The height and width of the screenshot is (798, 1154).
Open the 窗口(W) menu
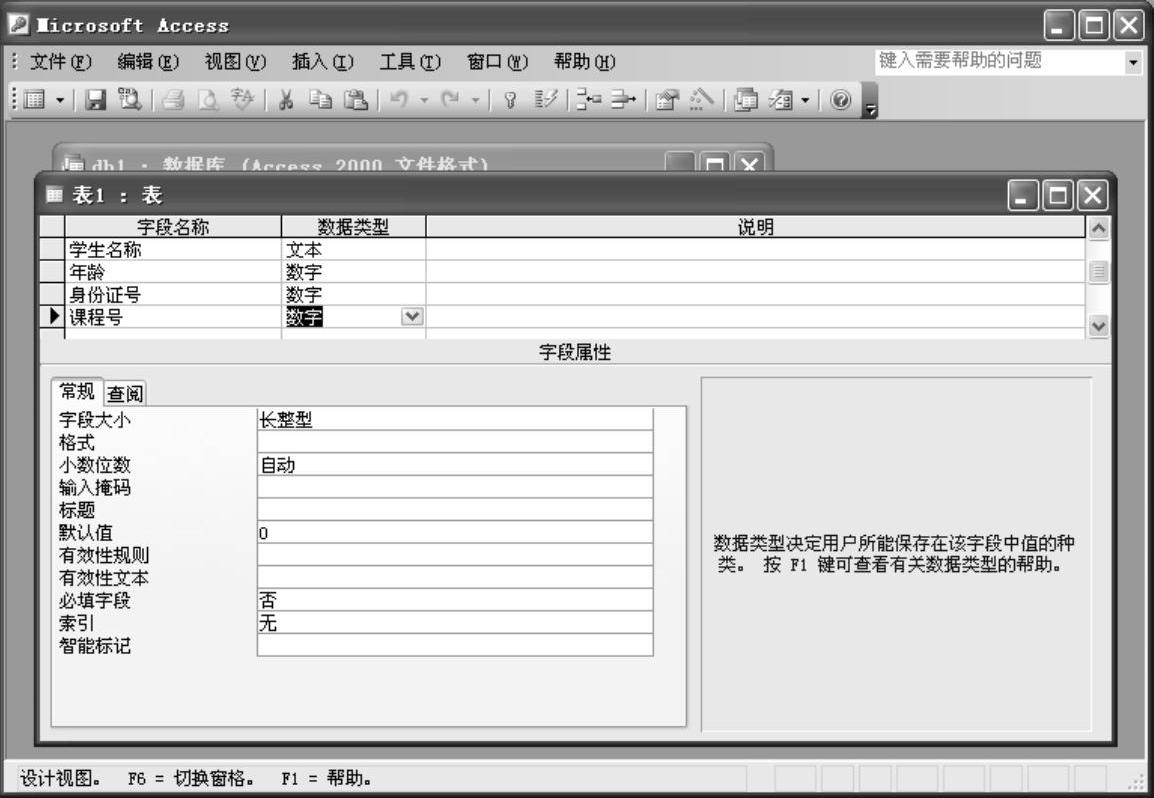498,62
